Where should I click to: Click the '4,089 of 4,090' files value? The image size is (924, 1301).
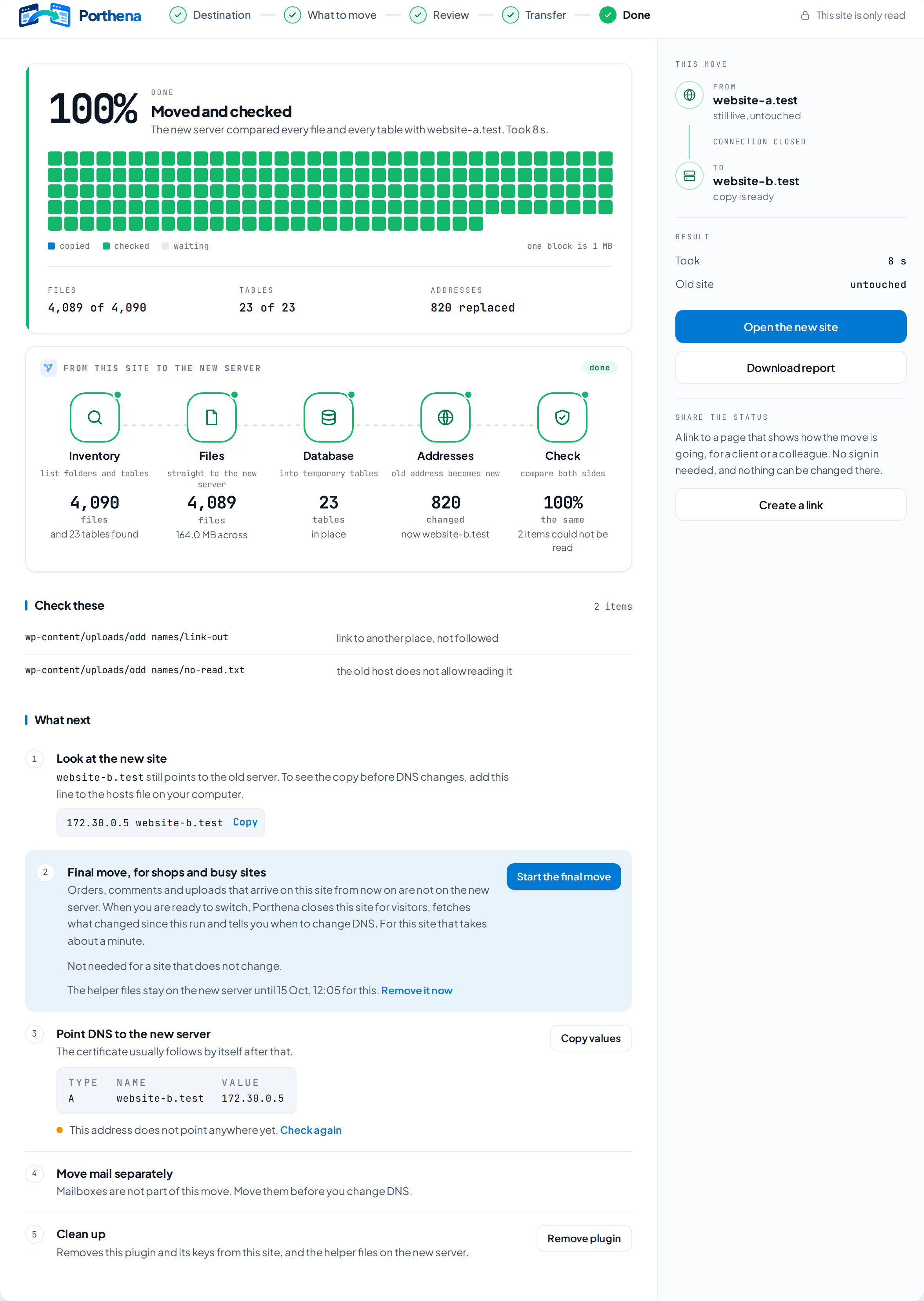97,307
